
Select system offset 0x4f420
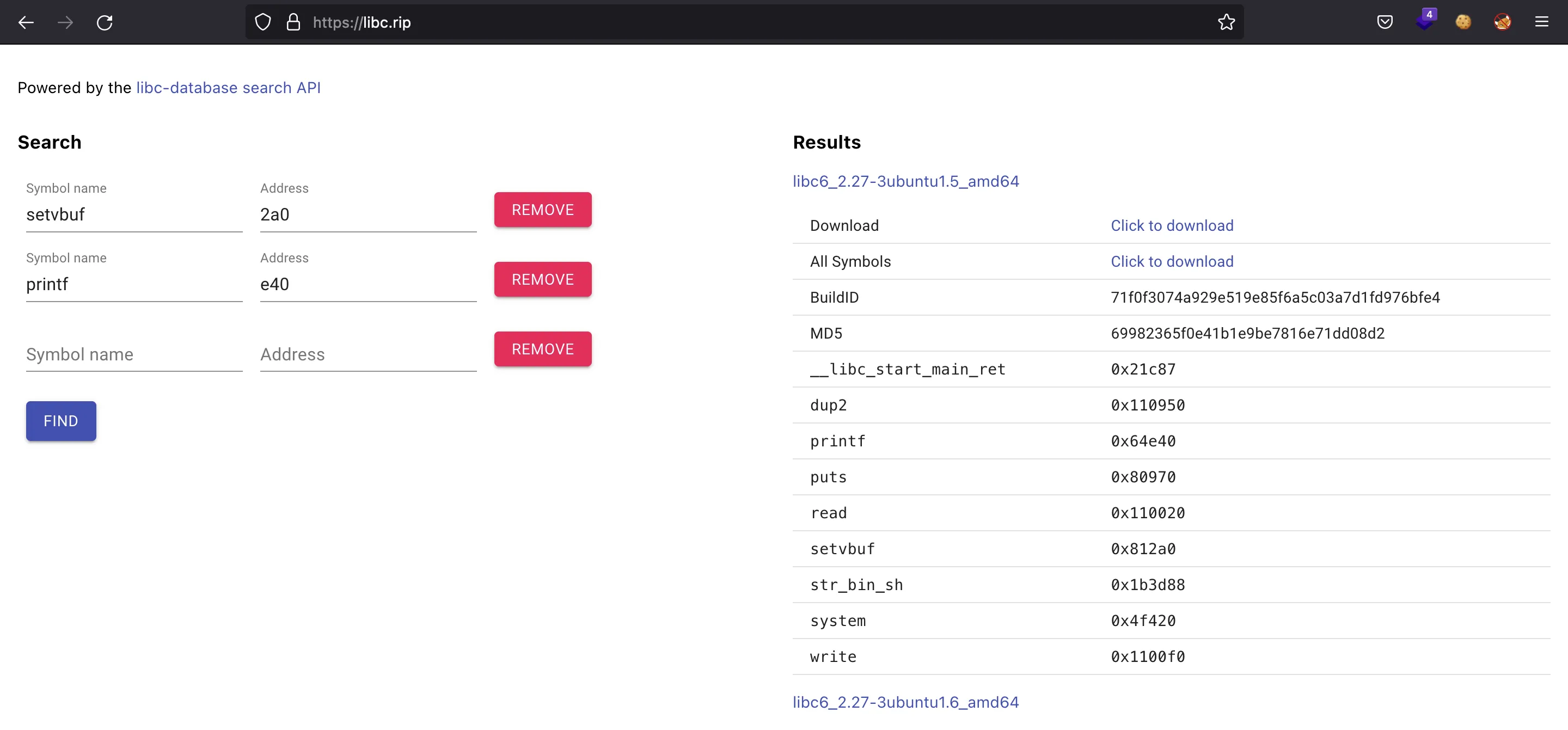coord(1143,621)
